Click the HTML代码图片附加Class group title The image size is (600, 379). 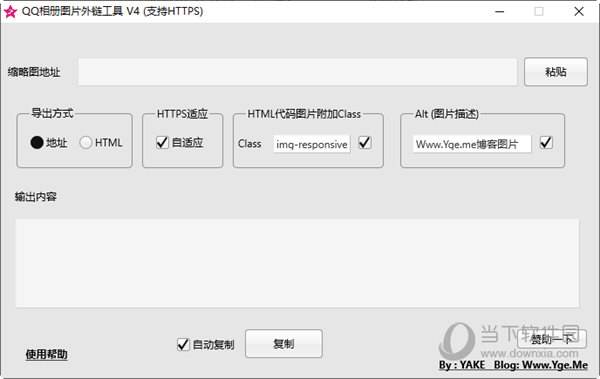pos(304,114)
